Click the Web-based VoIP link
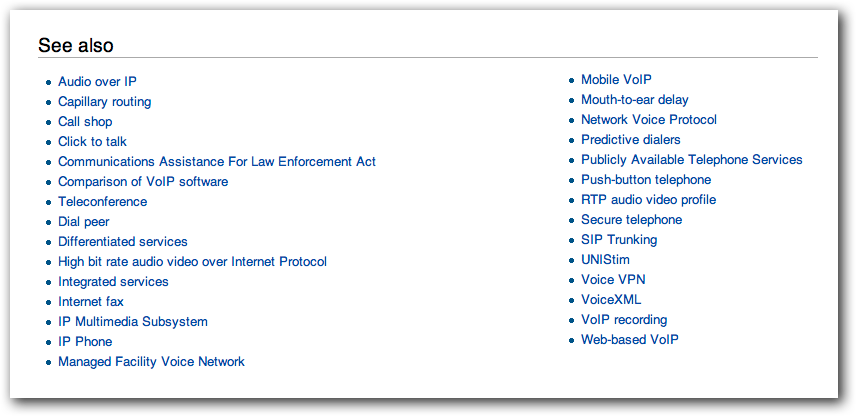This screenshot has height=416, width=856. pyautogui.click(x=630, y=340)
